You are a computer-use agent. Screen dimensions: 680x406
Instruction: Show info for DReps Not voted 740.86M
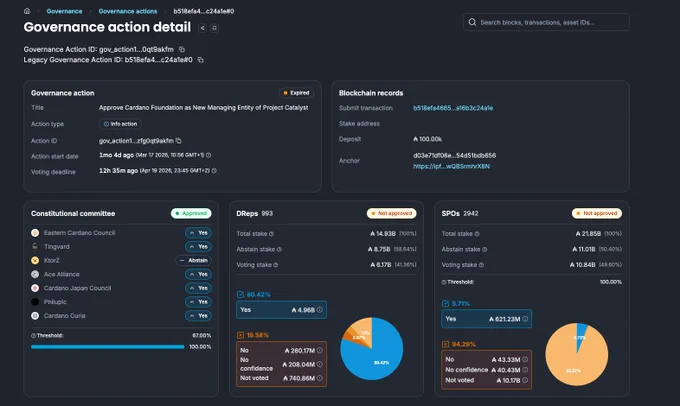[x=320, y=378]
